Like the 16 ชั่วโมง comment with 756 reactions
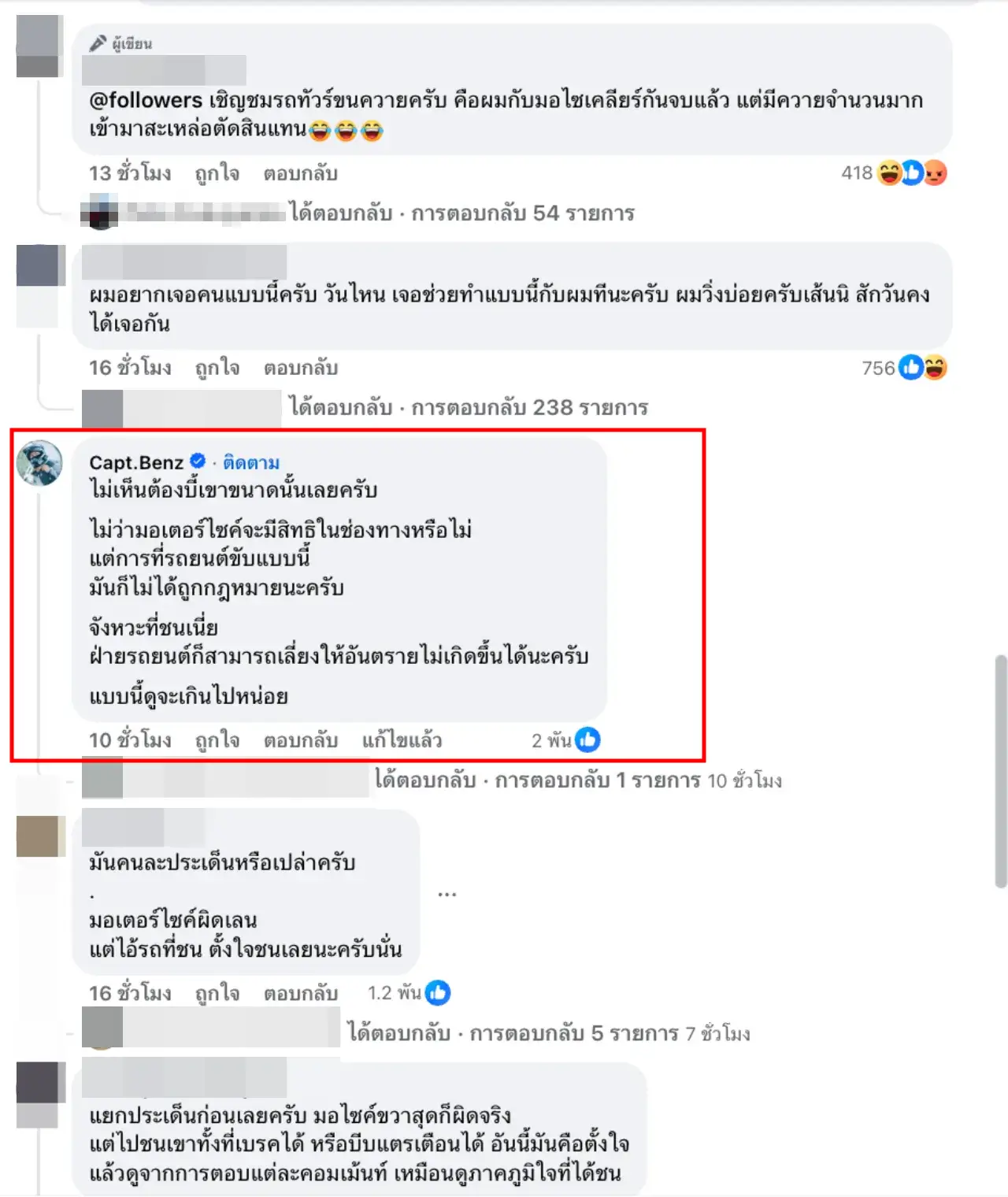 point(217,368)
